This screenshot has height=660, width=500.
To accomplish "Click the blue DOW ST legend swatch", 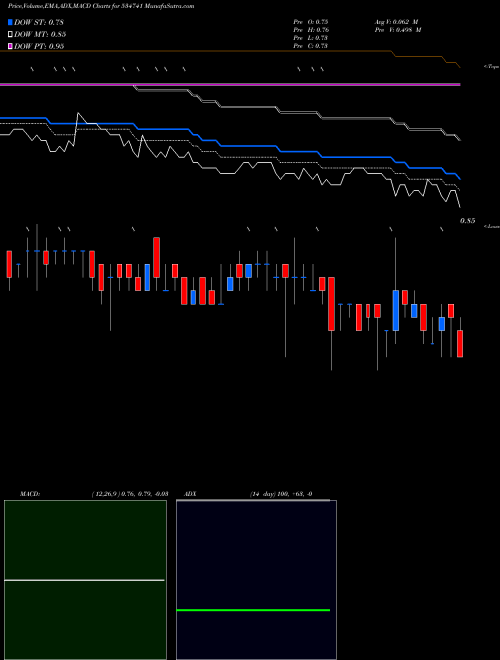I will [10, 22].
